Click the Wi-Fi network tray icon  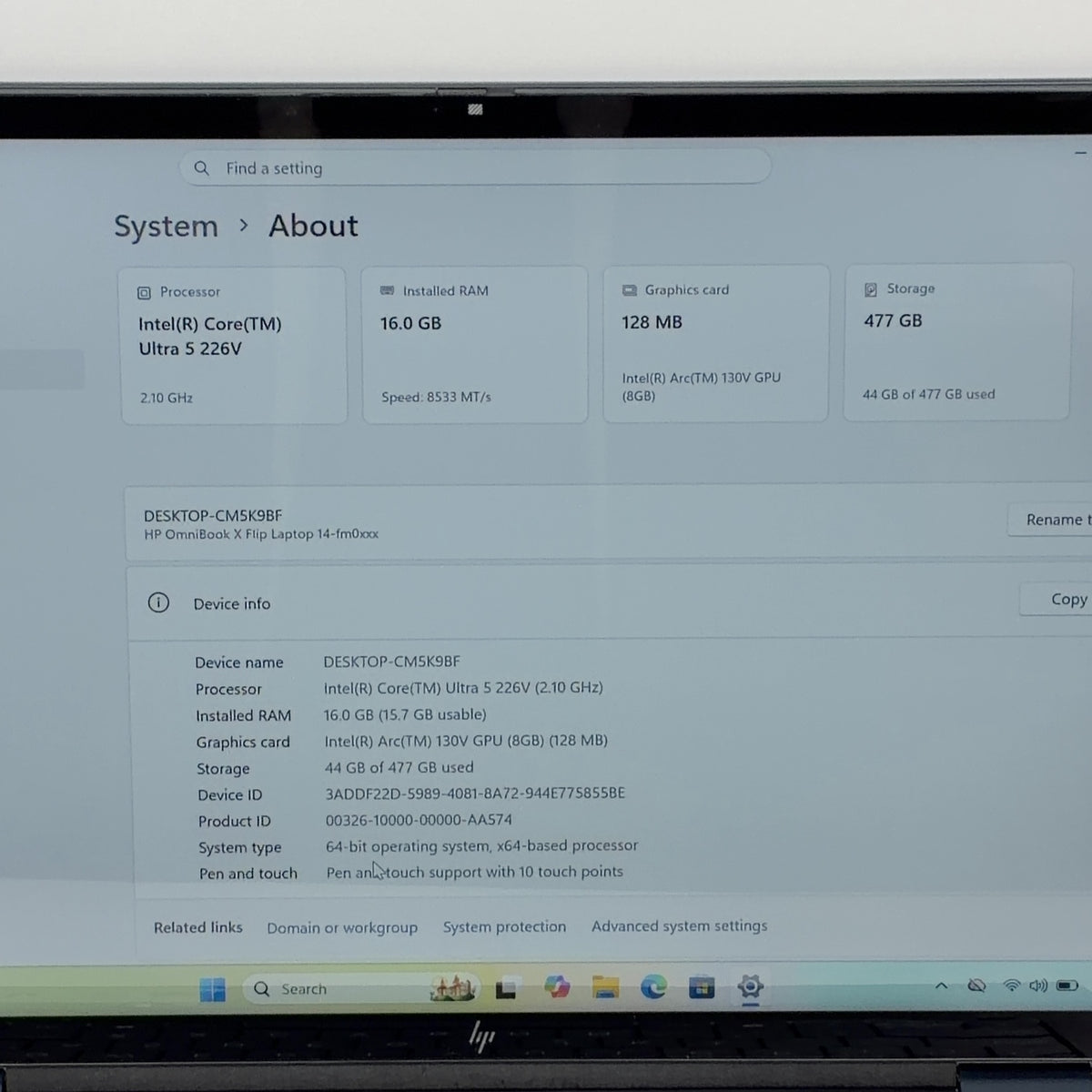click(1011, 986)
